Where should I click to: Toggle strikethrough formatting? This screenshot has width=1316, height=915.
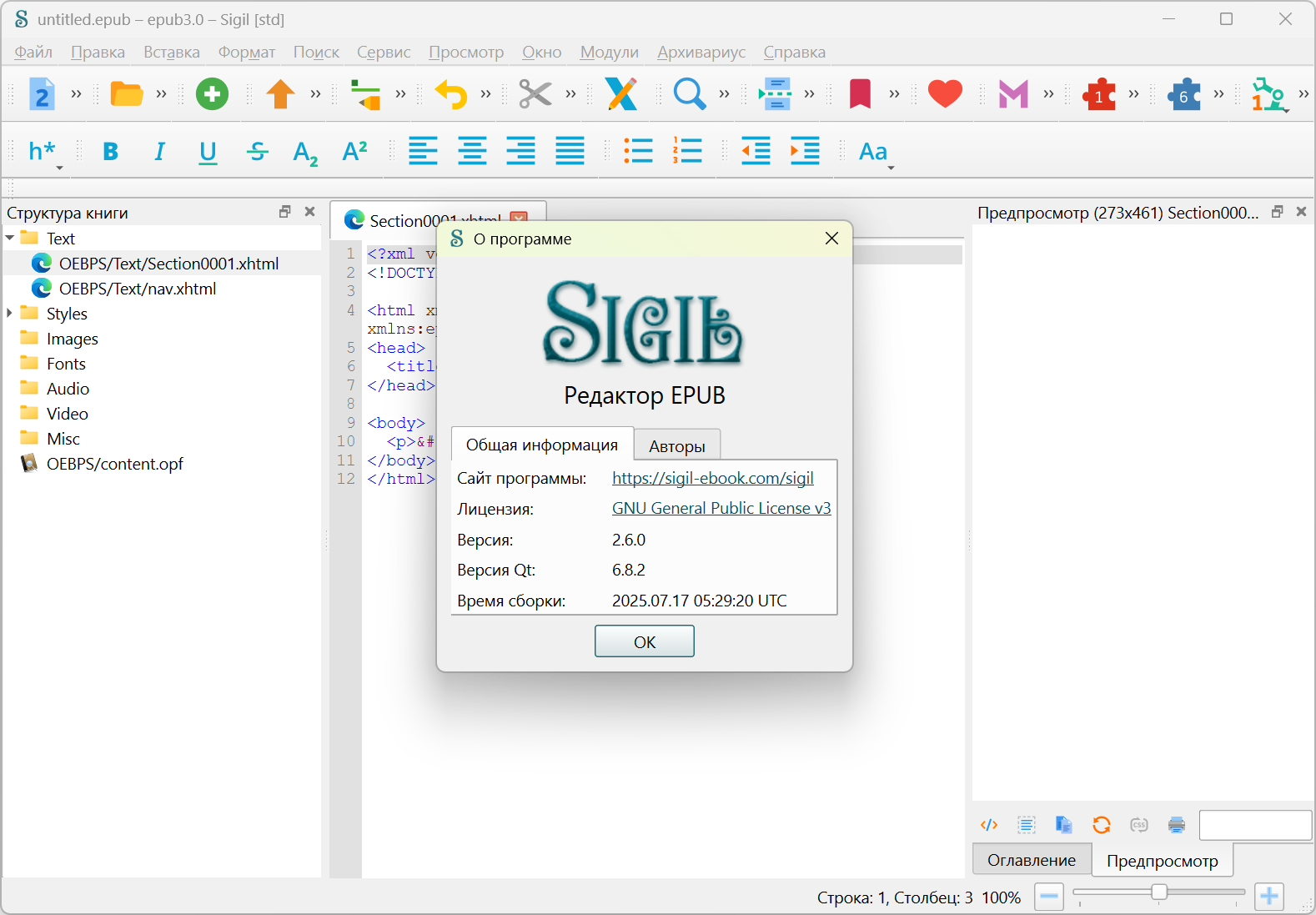click(258, 152)
